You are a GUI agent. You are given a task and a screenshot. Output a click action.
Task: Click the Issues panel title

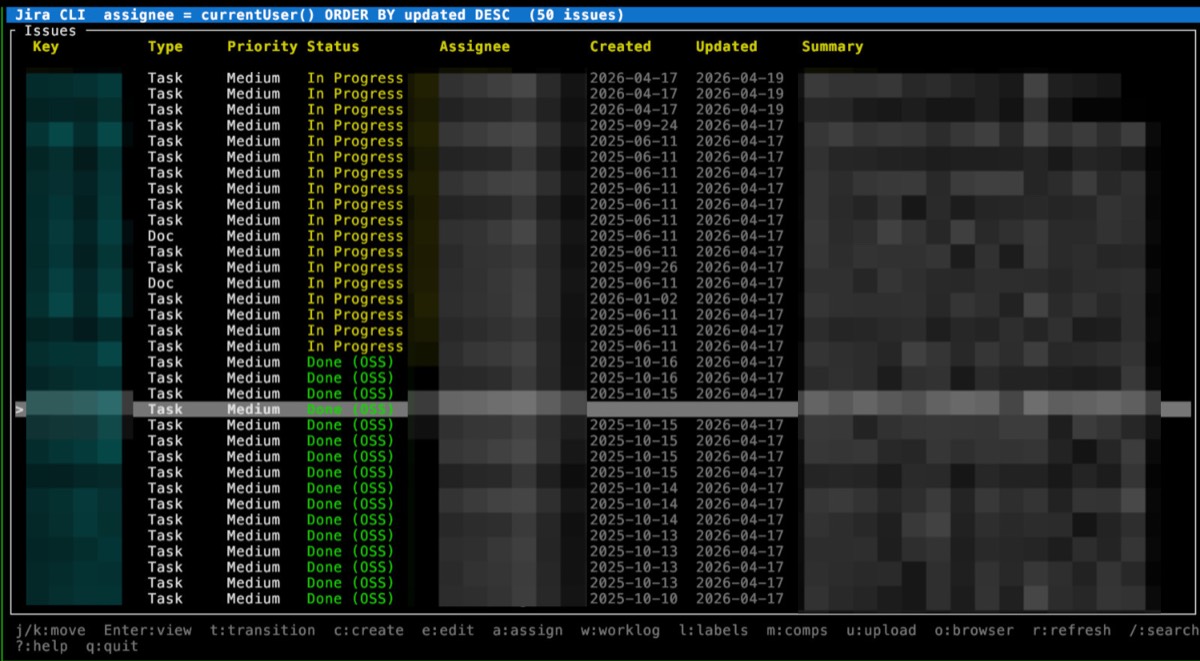(x=50, y=31)
